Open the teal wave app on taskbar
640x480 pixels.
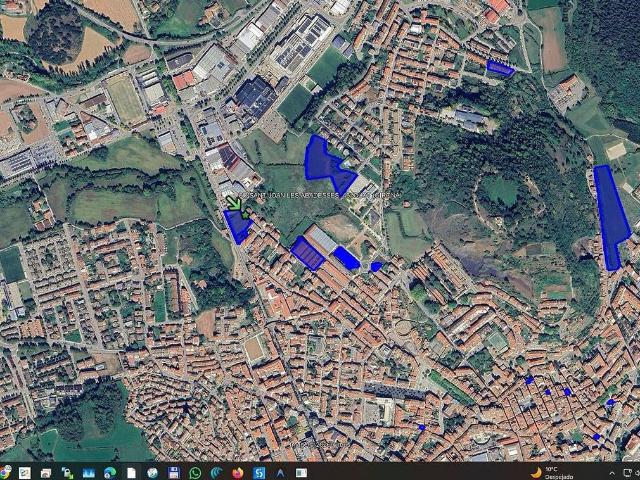216,473
